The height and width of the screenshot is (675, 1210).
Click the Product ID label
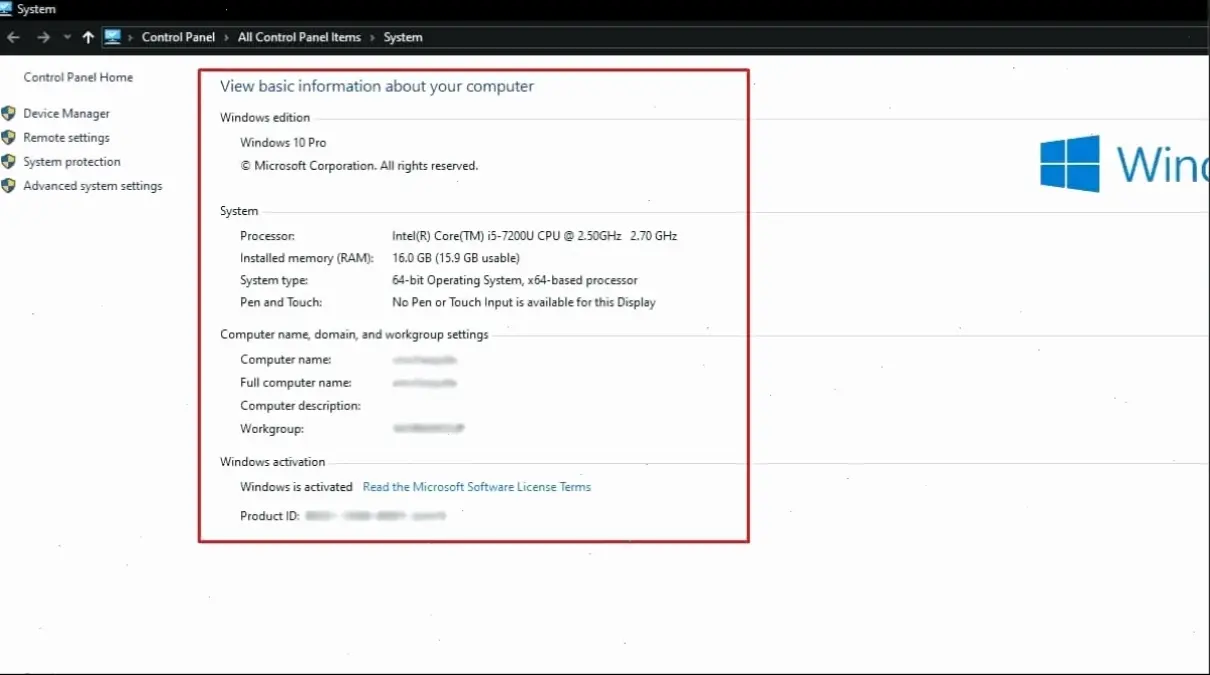[270, 516]
